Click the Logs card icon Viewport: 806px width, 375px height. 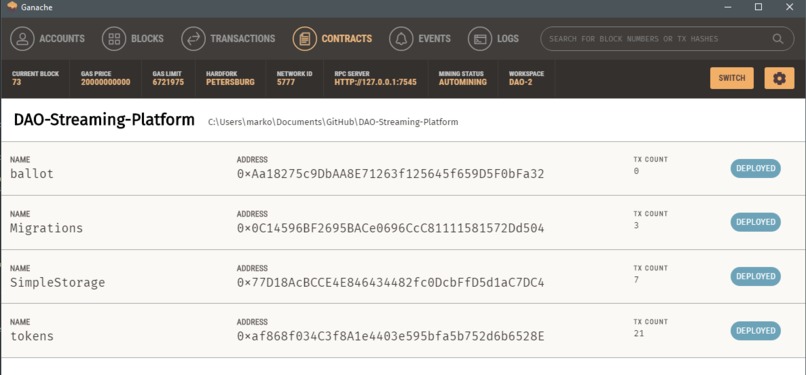pyautogui.click(x=480, y=39)
